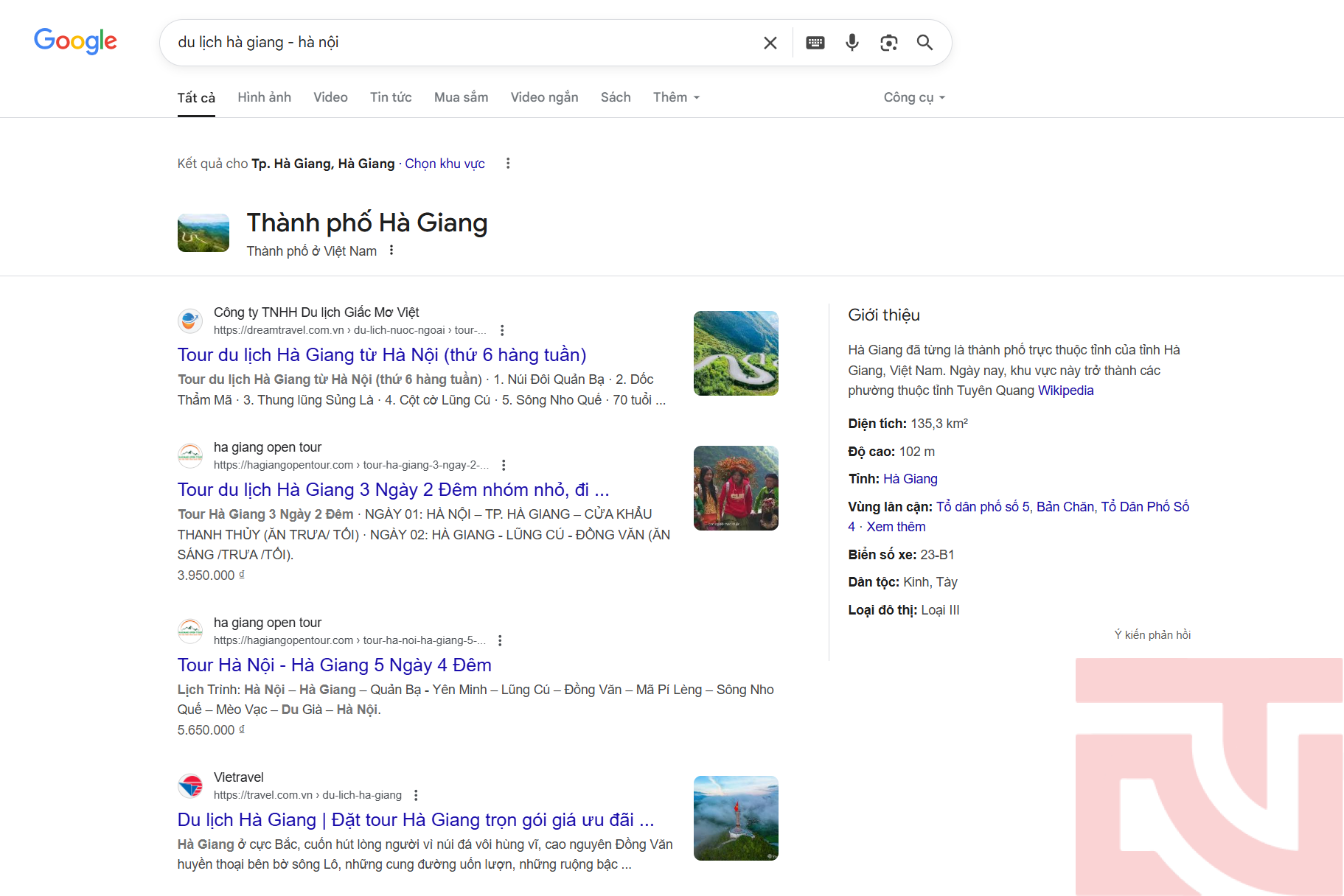The width and height of the screenshot is (1344, 896).
Task: Click the magnifying glass search button
Action: pos(925,43)
